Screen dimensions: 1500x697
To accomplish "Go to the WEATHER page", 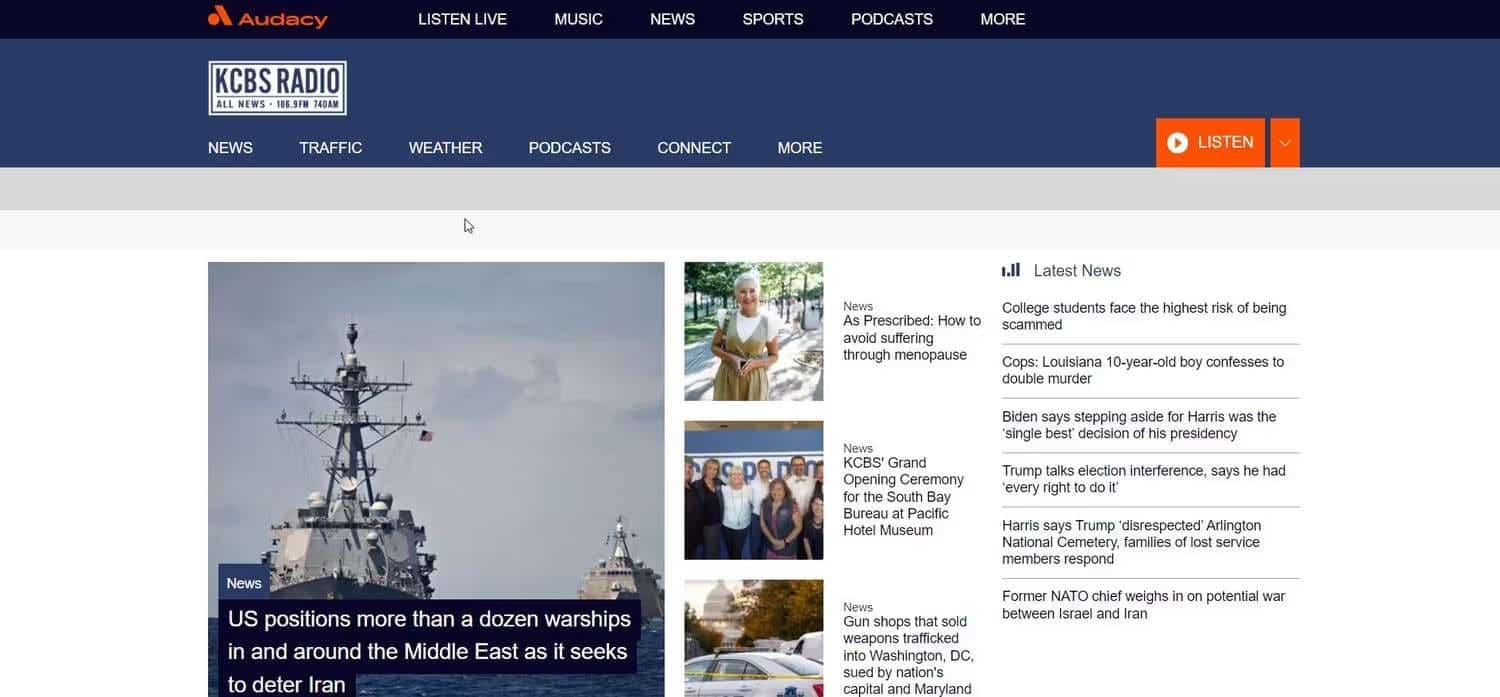I will [x=445, y=148].
